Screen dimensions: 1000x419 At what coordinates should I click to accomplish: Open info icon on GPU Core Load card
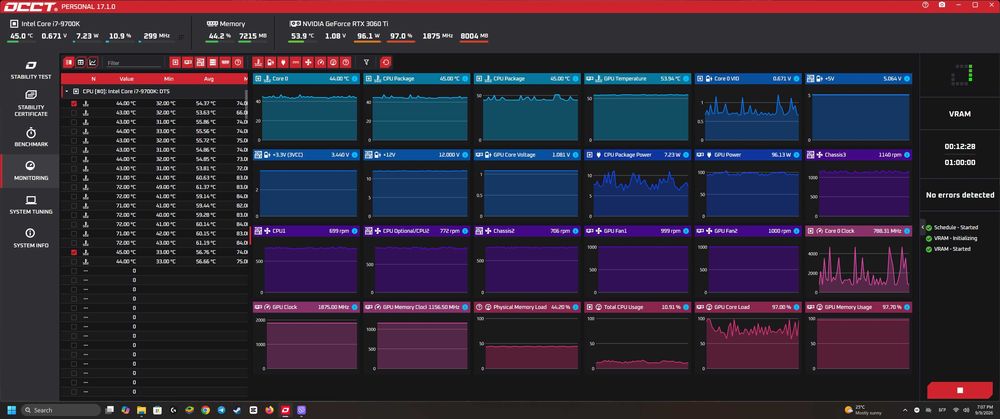click(x=797, y=307)
